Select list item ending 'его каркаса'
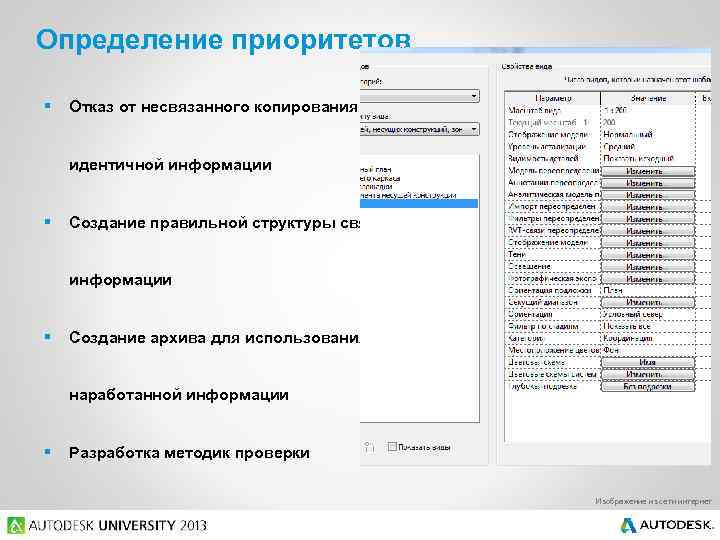This screenshot has width=720, height=540. click(380, 178)
